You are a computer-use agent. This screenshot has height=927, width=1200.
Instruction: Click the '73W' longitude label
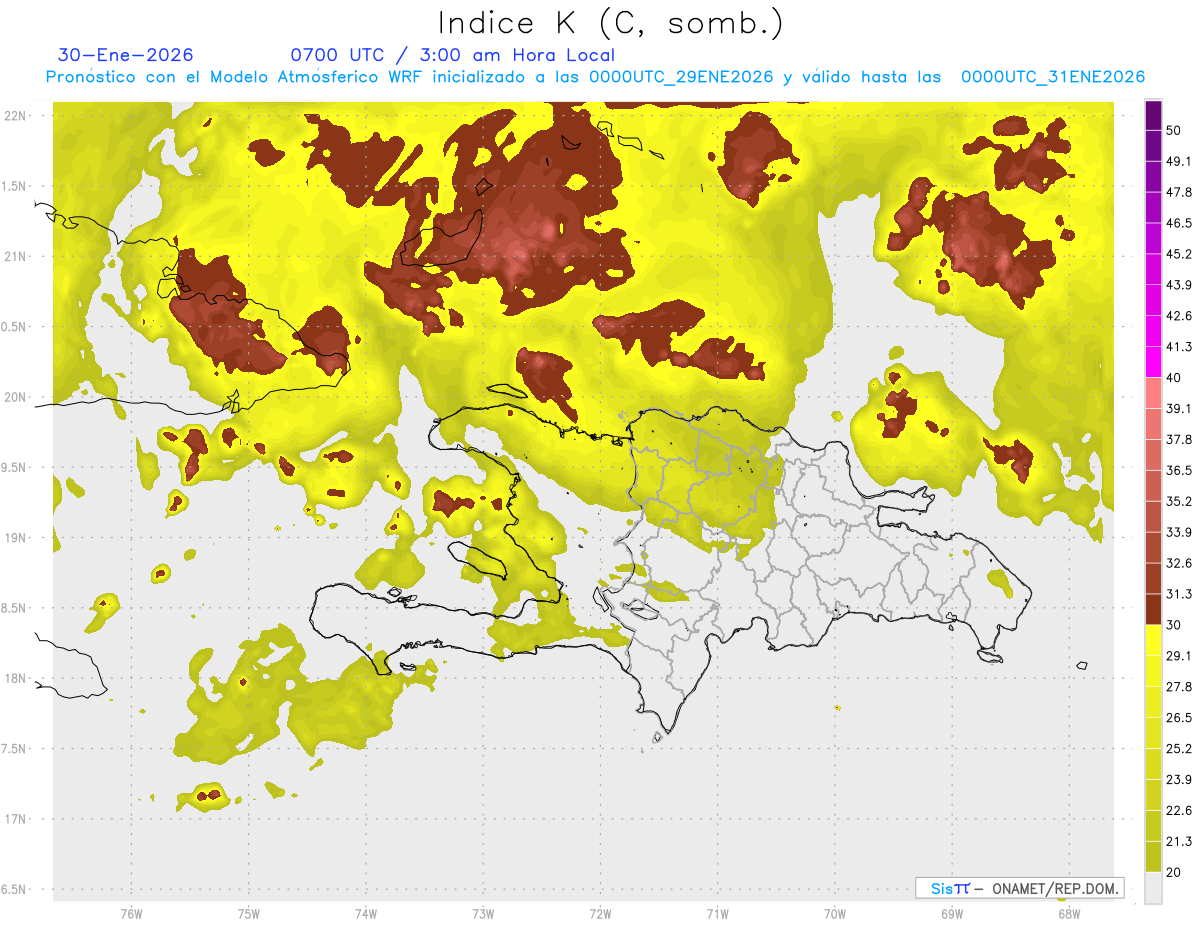483,913
